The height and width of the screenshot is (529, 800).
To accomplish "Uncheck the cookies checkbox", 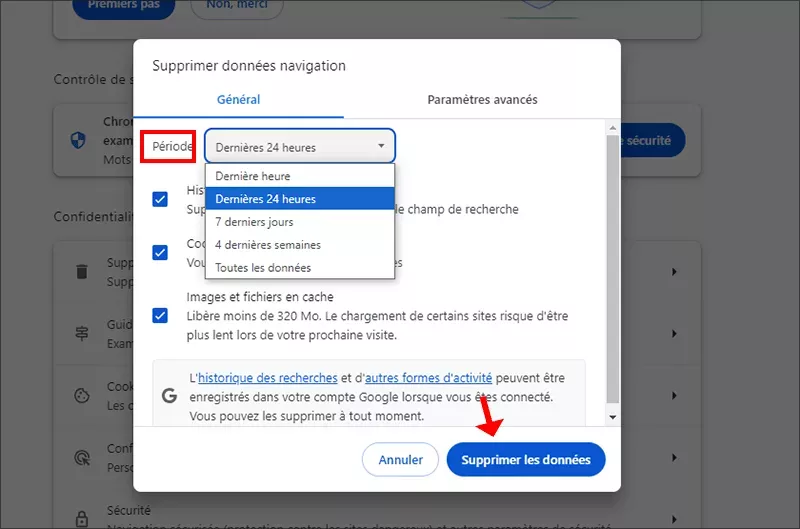I will click(160, 253).
